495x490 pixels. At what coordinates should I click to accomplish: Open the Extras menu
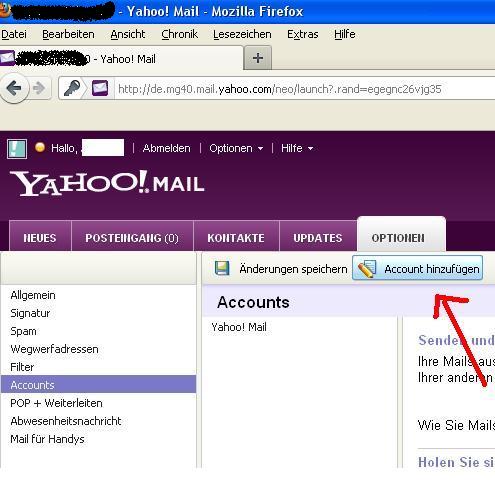(303, 34)
